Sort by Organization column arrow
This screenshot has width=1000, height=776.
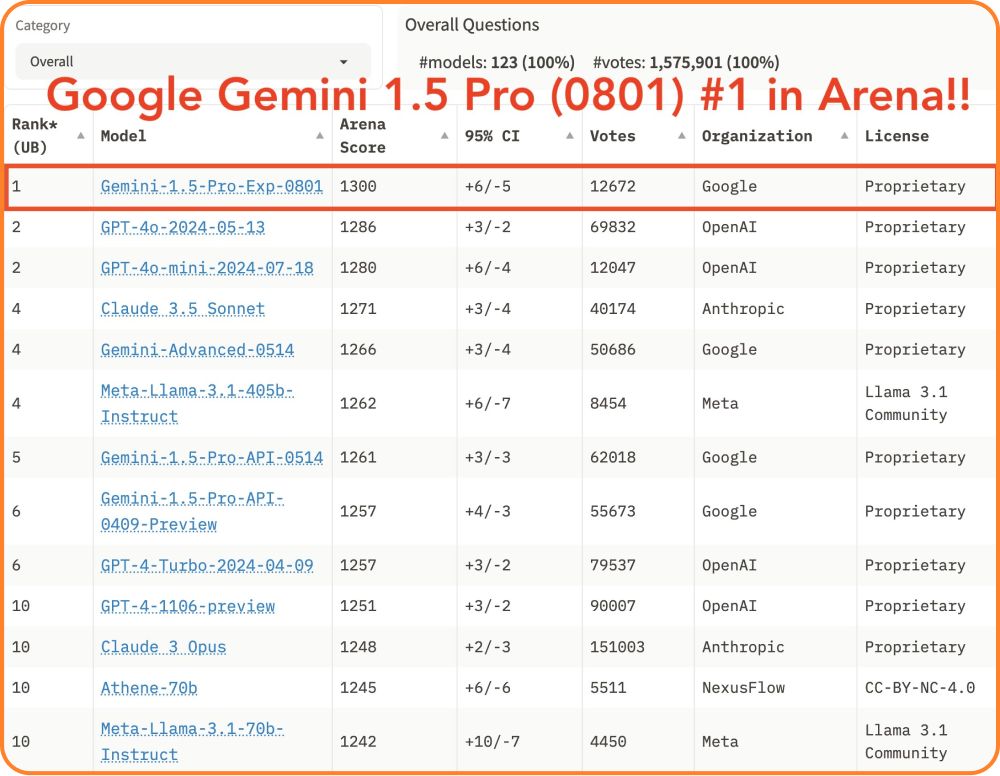click(844, 136)
